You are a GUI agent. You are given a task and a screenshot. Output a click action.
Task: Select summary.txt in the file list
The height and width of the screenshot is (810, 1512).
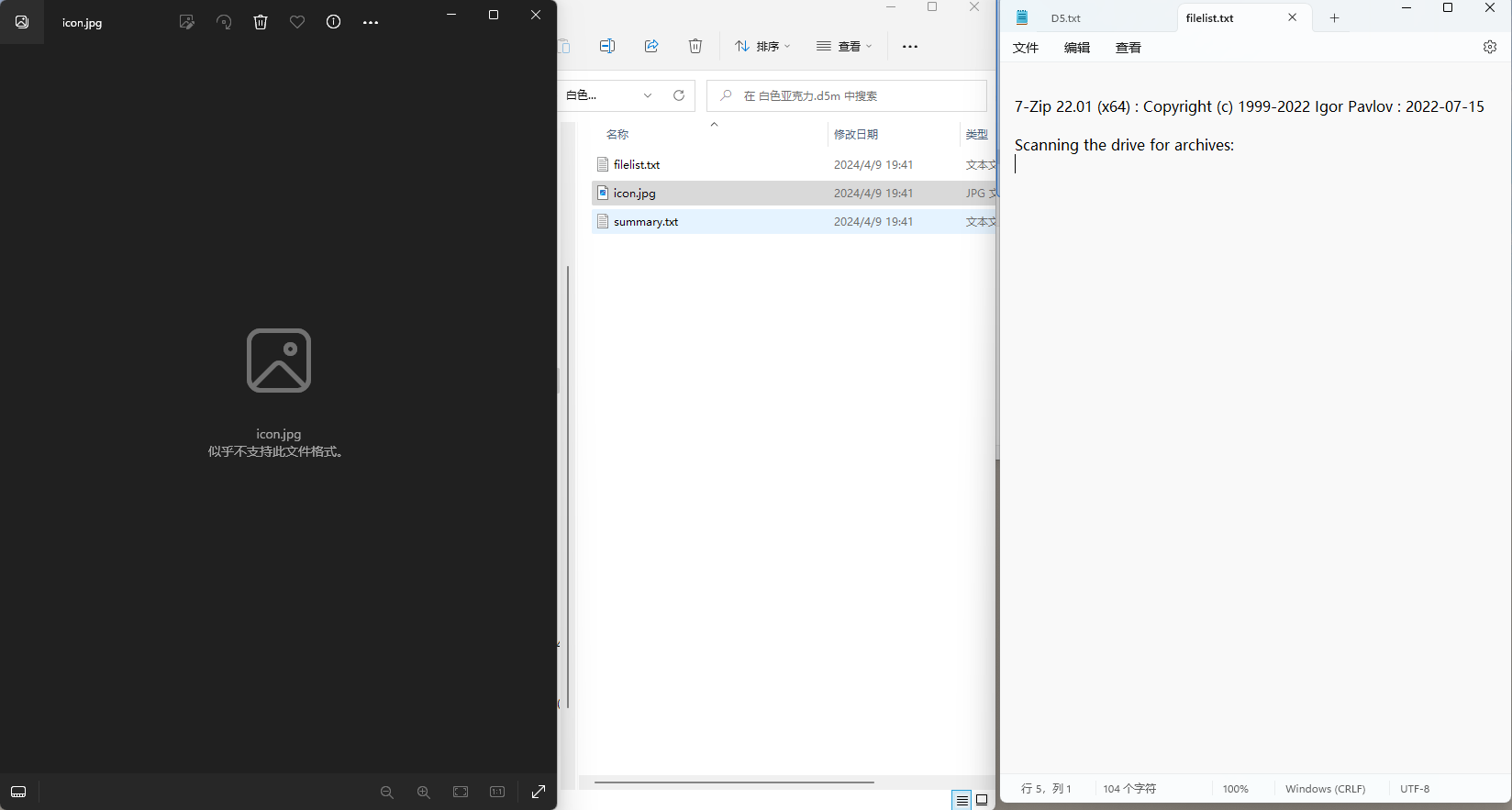[x=646, y=222]
